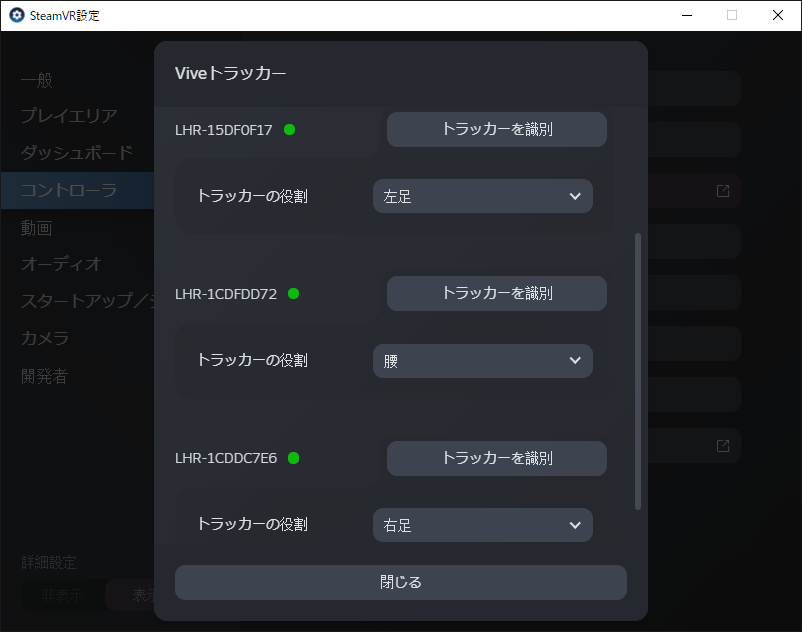This screenshot has width=802, height=632.
Task: Click green status dot for LHR-15DF0F17
Action: coord(290,129)
